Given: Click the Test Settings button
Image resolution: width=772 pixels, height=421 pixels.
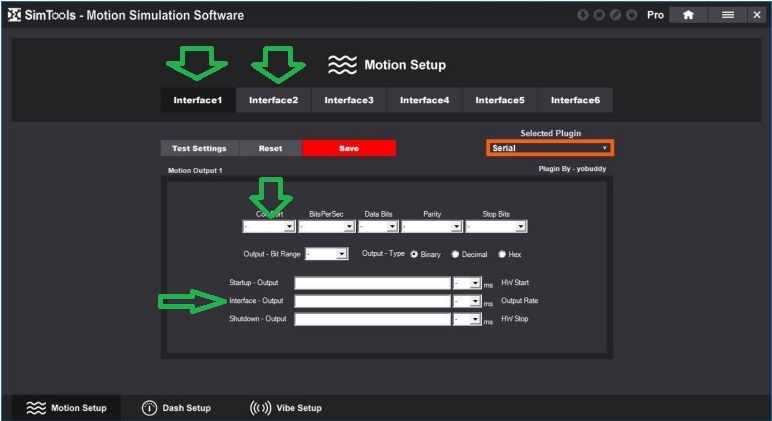Looking at the screenshot, I should [199, 148].
